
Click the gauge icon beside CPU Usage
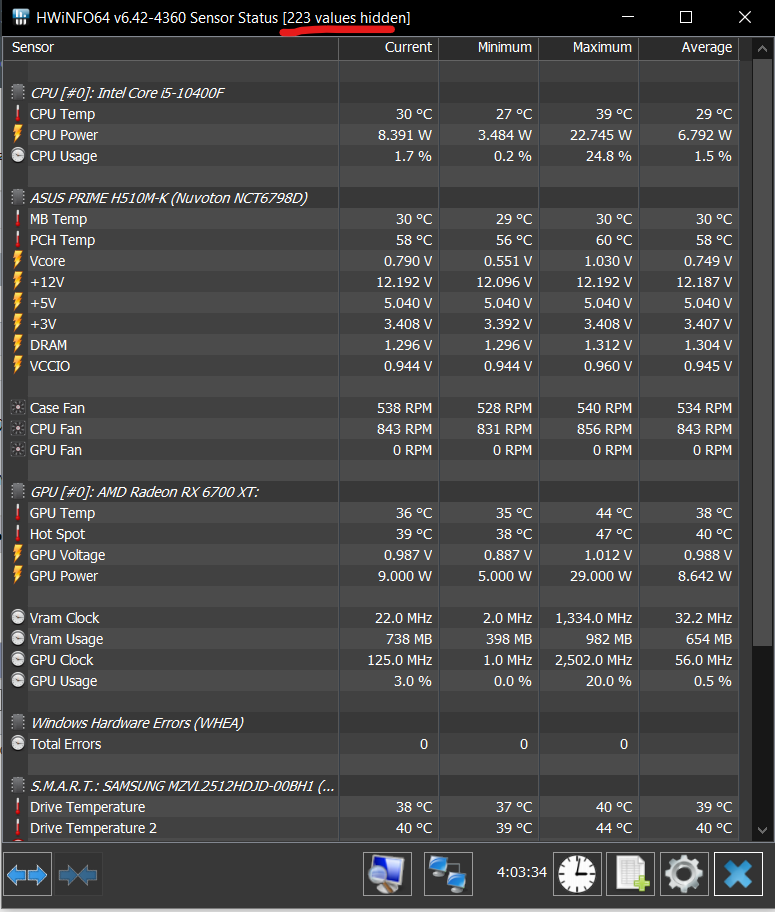tap(18, 156)
